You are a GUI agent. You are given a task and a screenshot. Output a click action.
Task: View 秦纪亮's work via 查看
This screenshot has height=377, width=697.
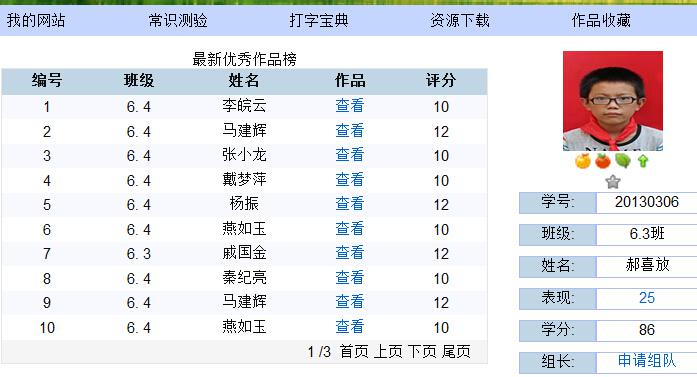(350, 277)
